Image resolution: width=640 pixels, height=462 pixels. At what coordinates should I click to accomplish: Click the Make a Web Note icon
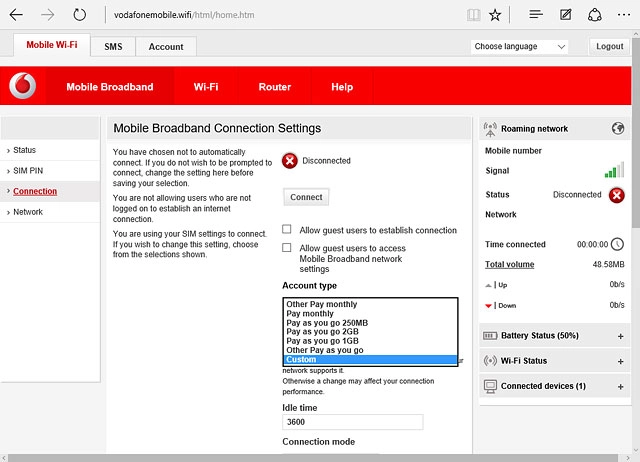coord(566,15)
